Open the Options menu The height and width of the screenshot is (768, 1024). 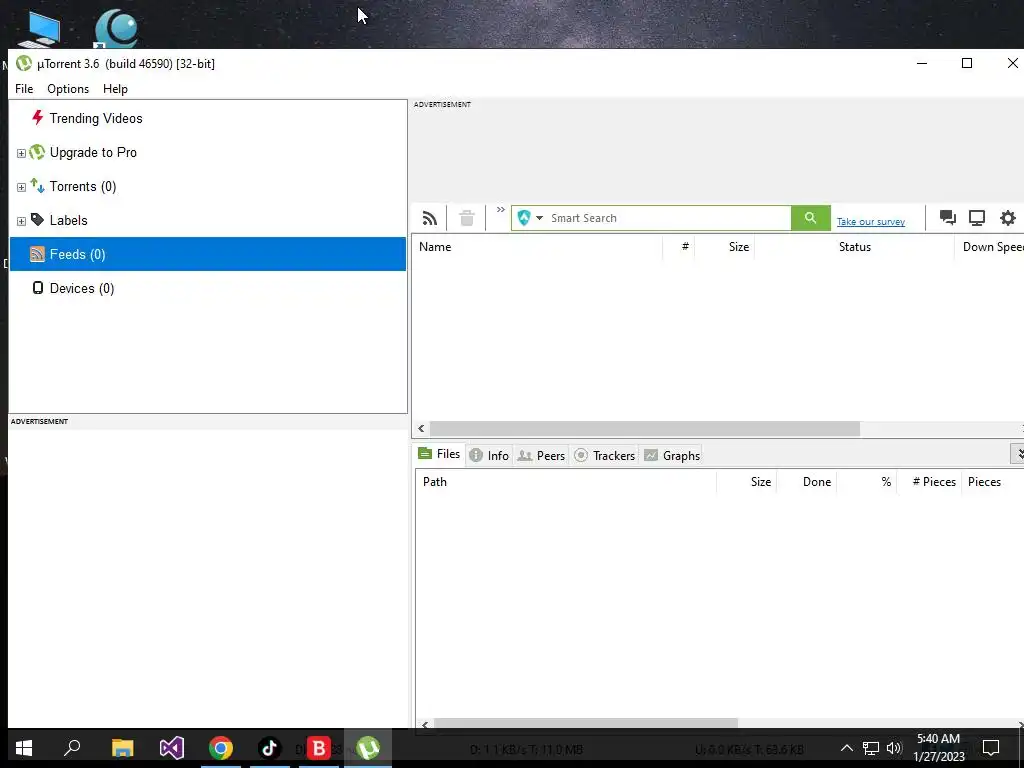coord(68,89)
